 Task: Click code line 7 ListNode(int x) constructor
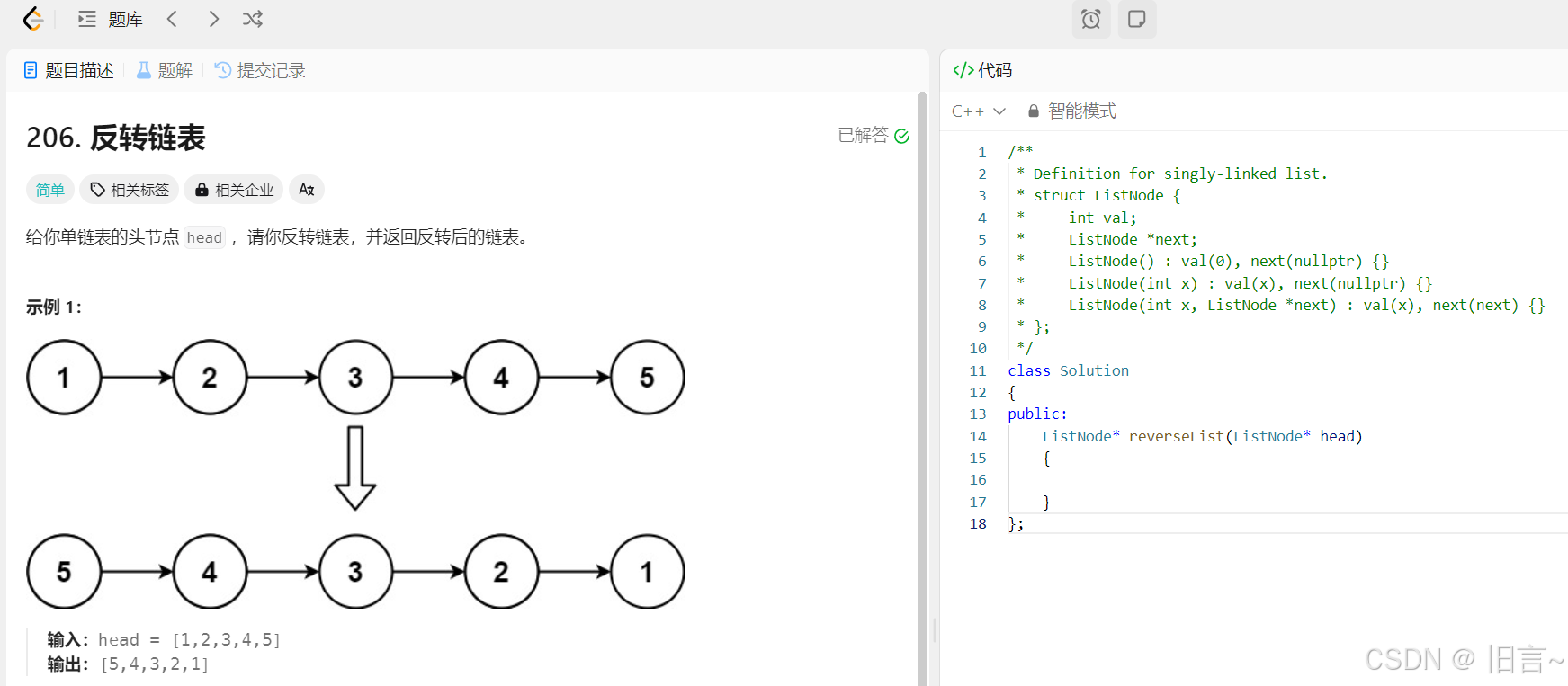1250,283
